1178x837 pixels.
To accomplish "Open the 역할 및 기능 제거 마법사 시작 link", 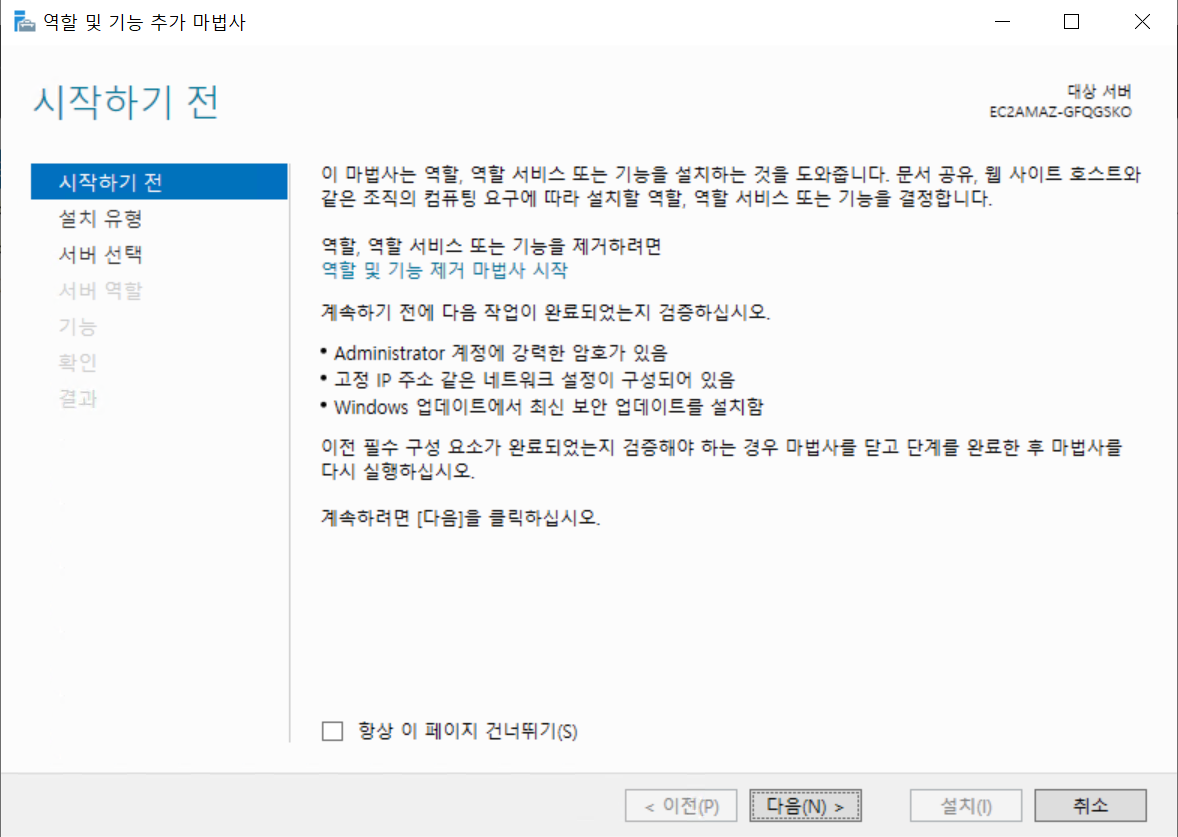I will pos(443,270).
